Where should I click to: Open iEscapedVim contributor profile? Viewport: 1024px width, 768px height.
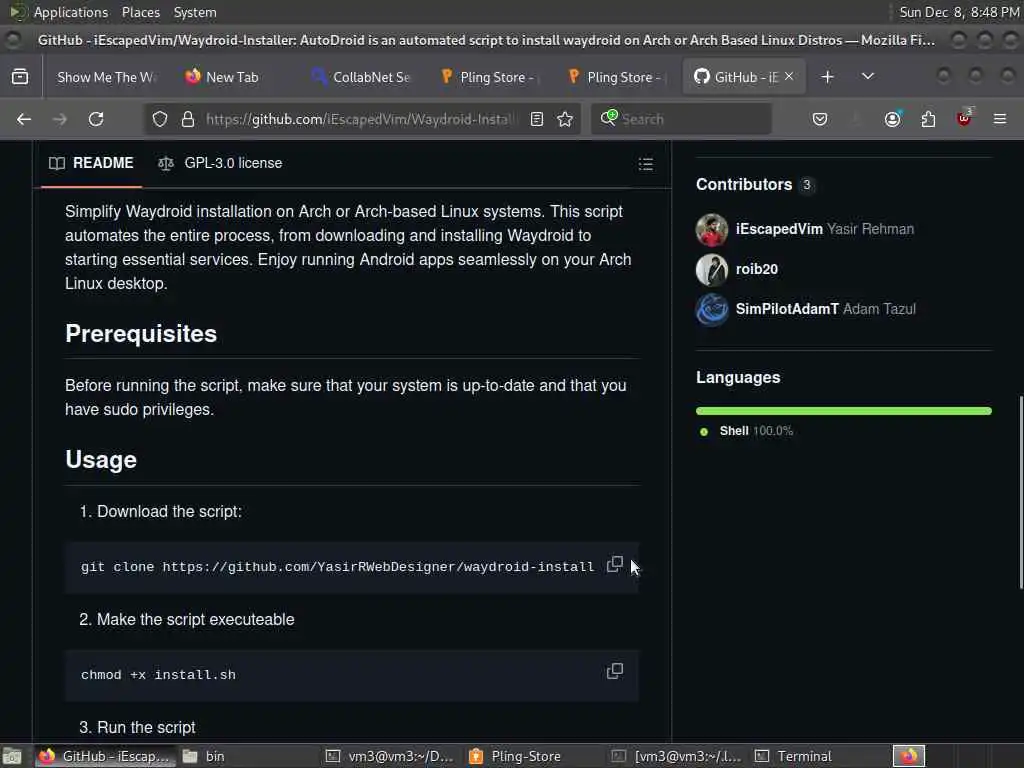tap(779, 229)
